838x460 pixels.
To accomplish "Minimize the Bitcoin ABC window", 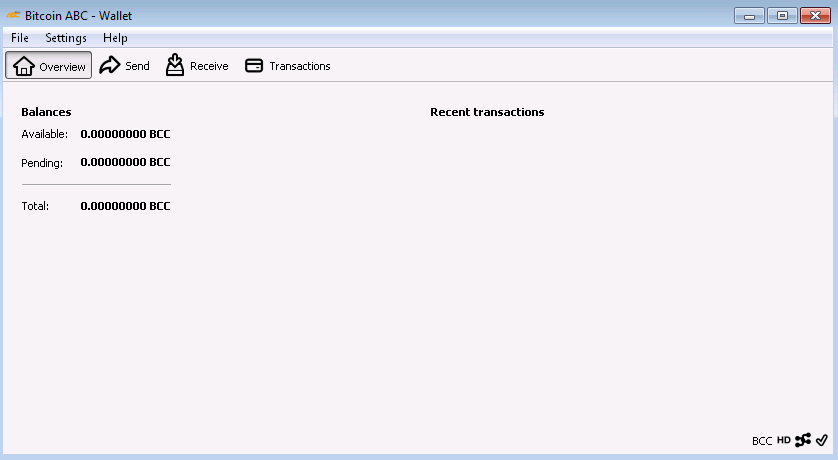I will point(749,16).
